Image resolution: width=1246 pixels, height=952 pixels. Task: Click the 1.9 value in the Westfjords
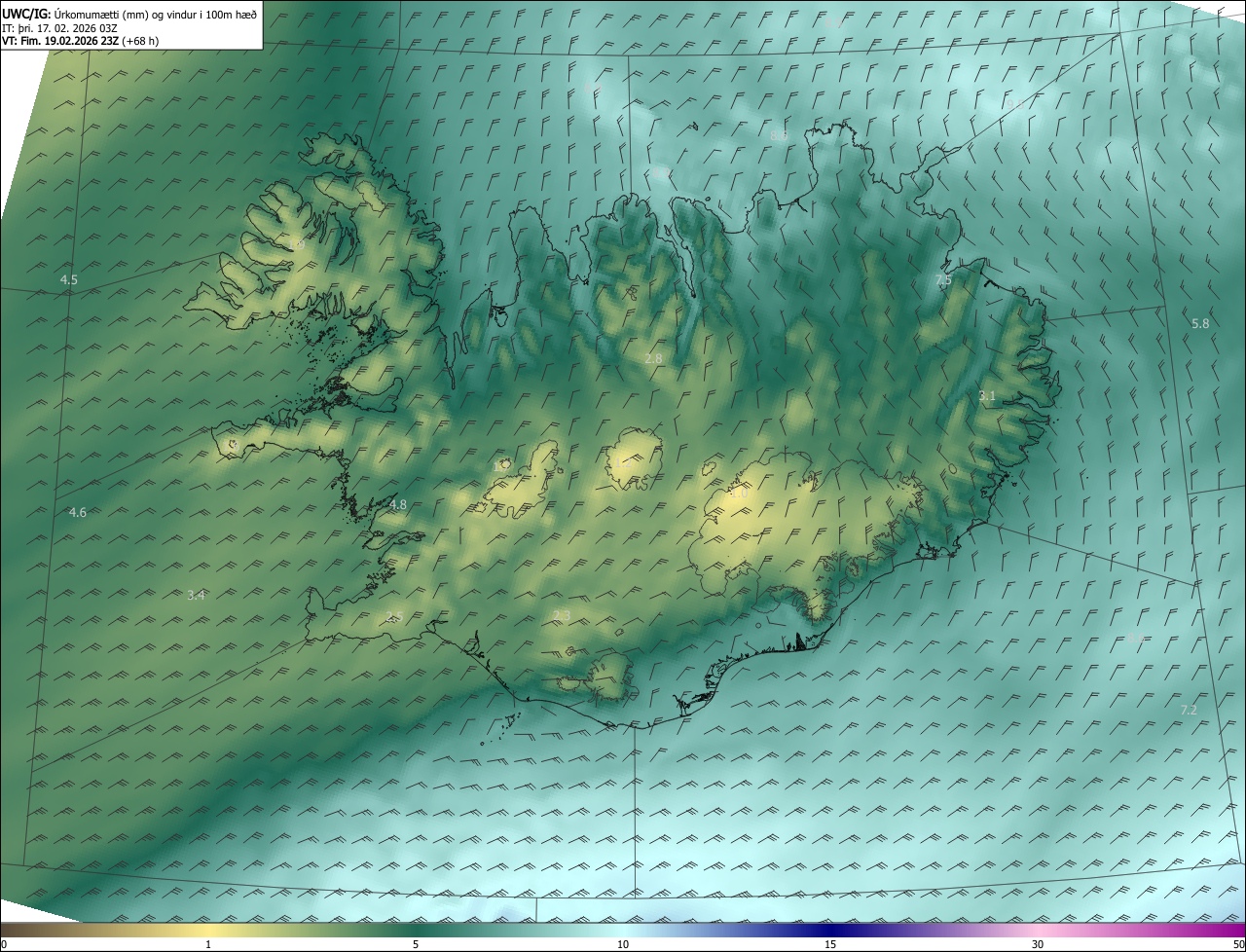pos(296,245)
